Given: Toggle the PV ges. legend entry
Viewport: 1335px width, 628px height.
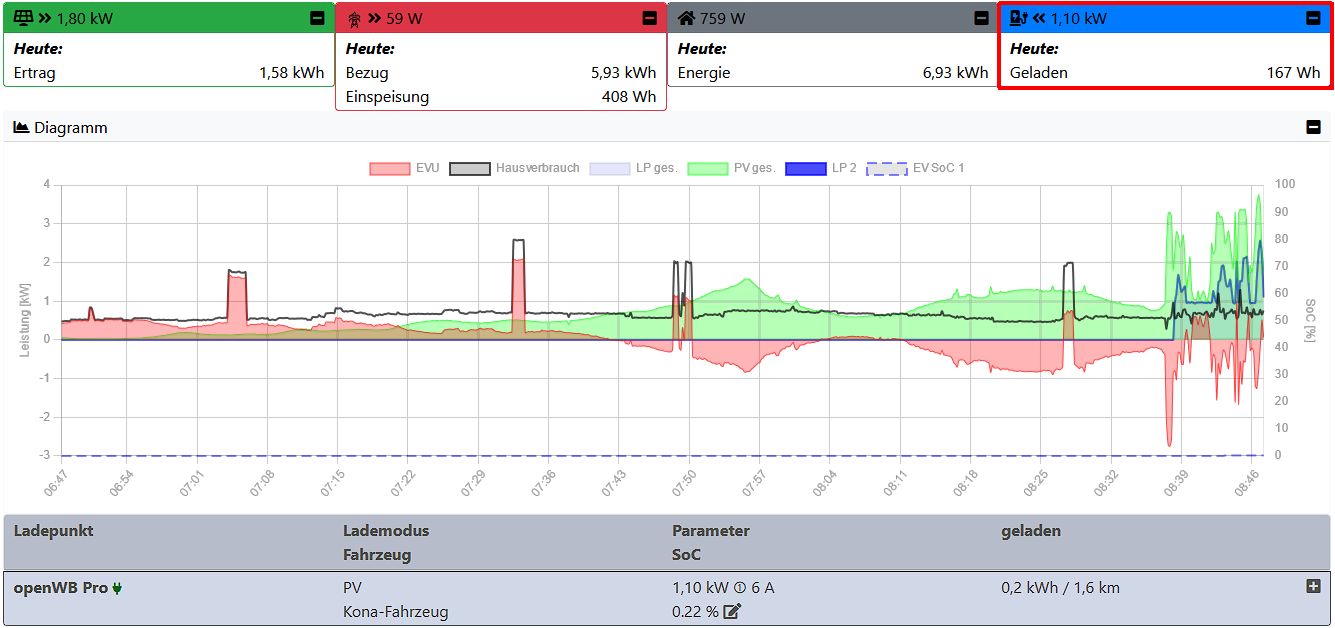Looking at the screenshot, I should [732, 168].
